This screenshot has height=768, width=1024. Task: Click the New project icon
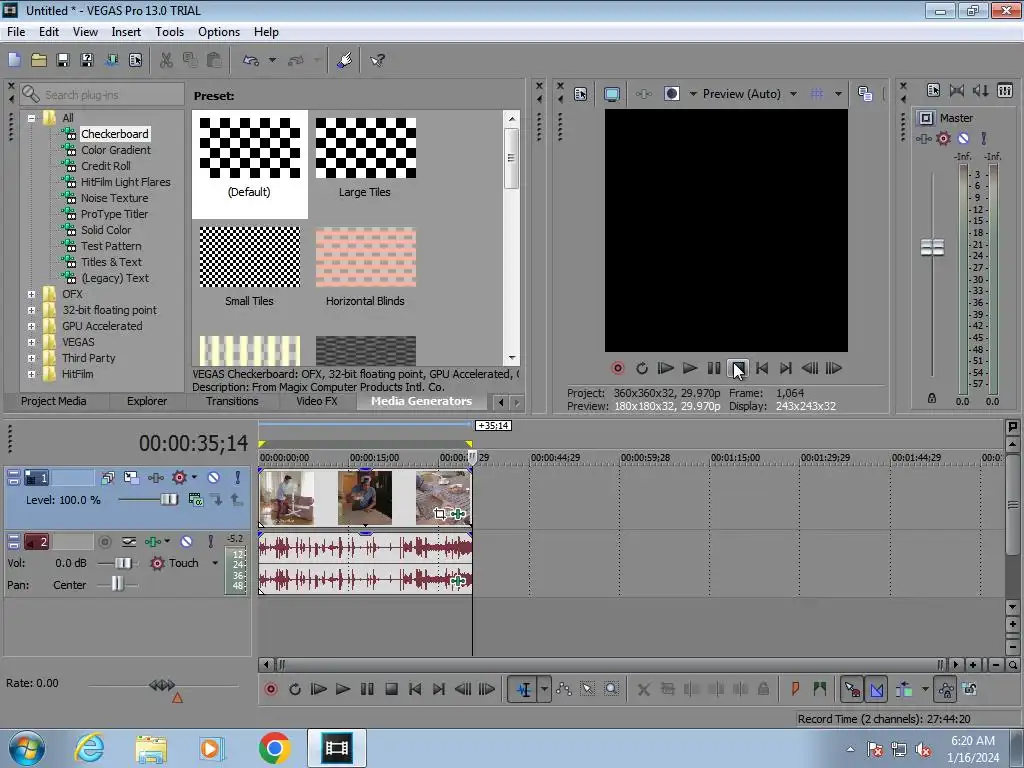[14, 61]
